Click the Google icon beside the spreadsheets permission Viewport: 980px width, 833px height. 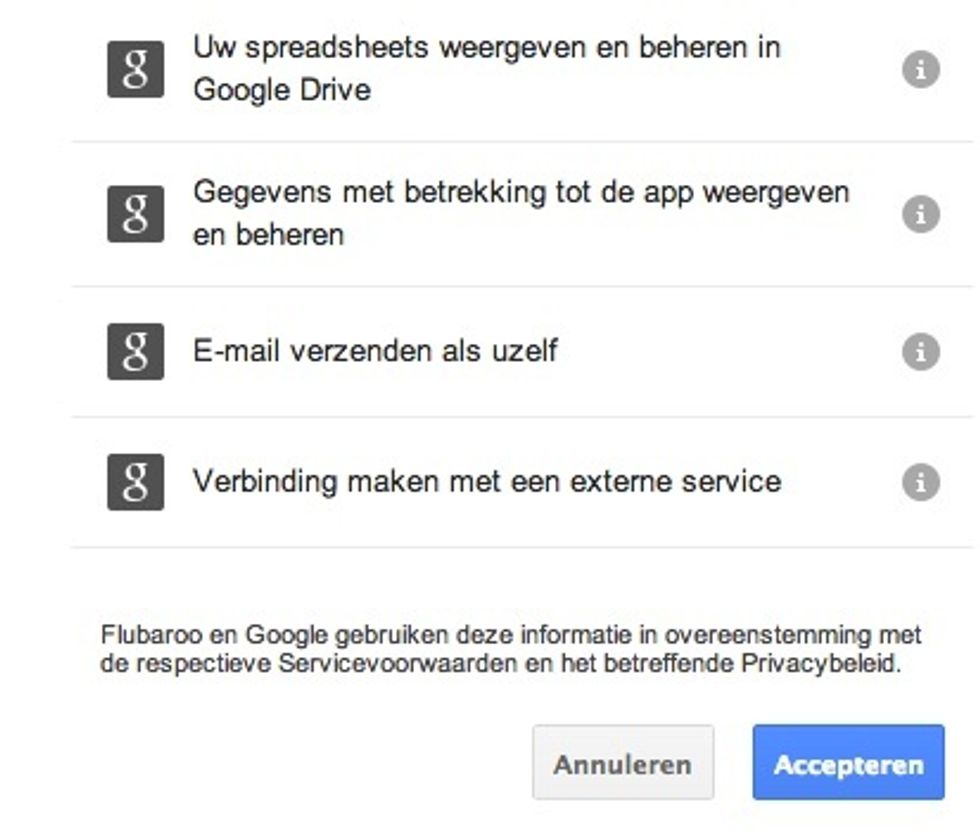pos(136,69)
